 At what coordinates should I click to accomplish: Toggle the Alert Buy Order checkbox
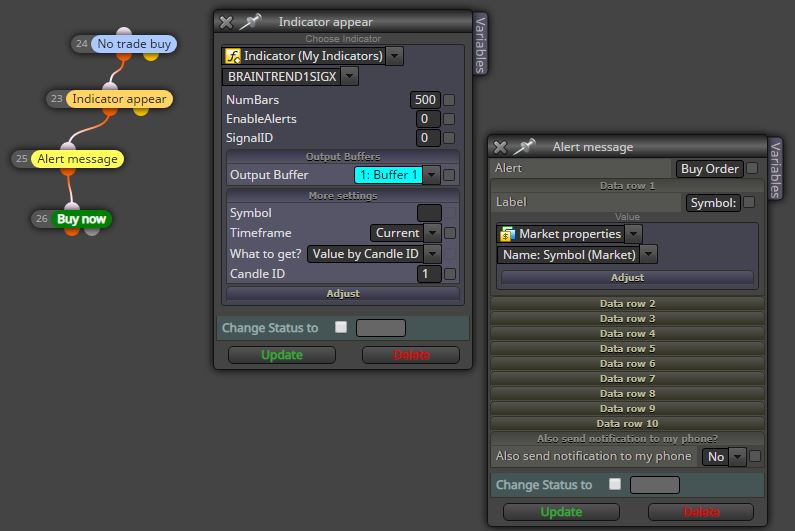tap(752, 168)
